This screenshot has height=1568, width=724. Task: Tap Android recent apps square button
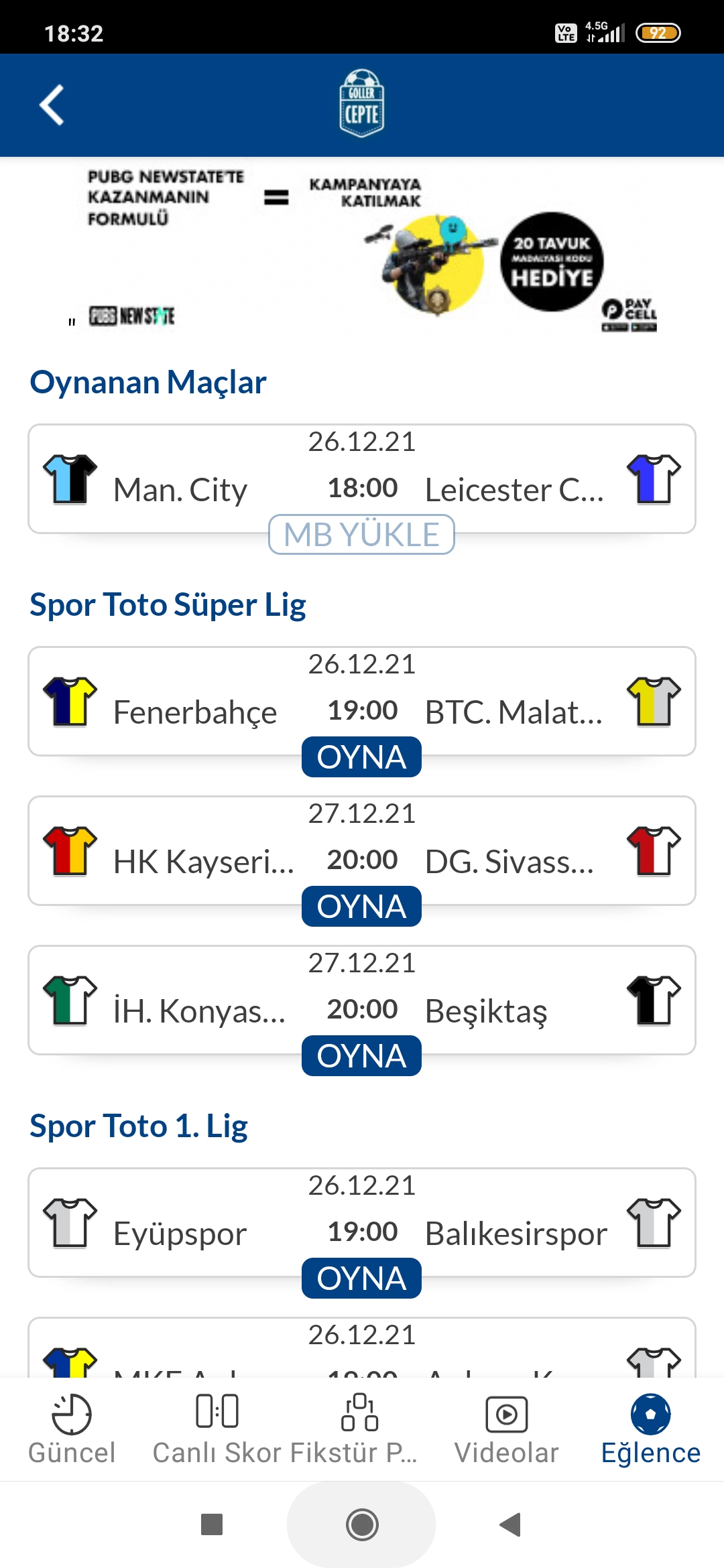point(212,1524)
